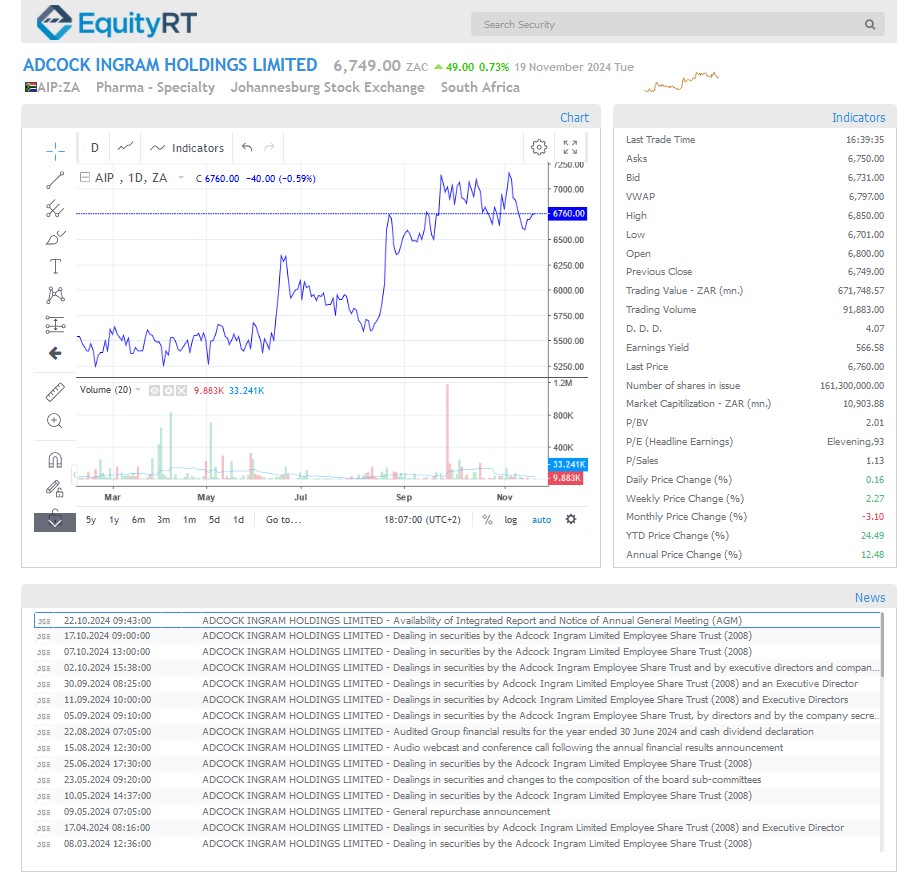Hide the Volume indicator eye icon
The image size is (913, 881).
coord(155,391)
